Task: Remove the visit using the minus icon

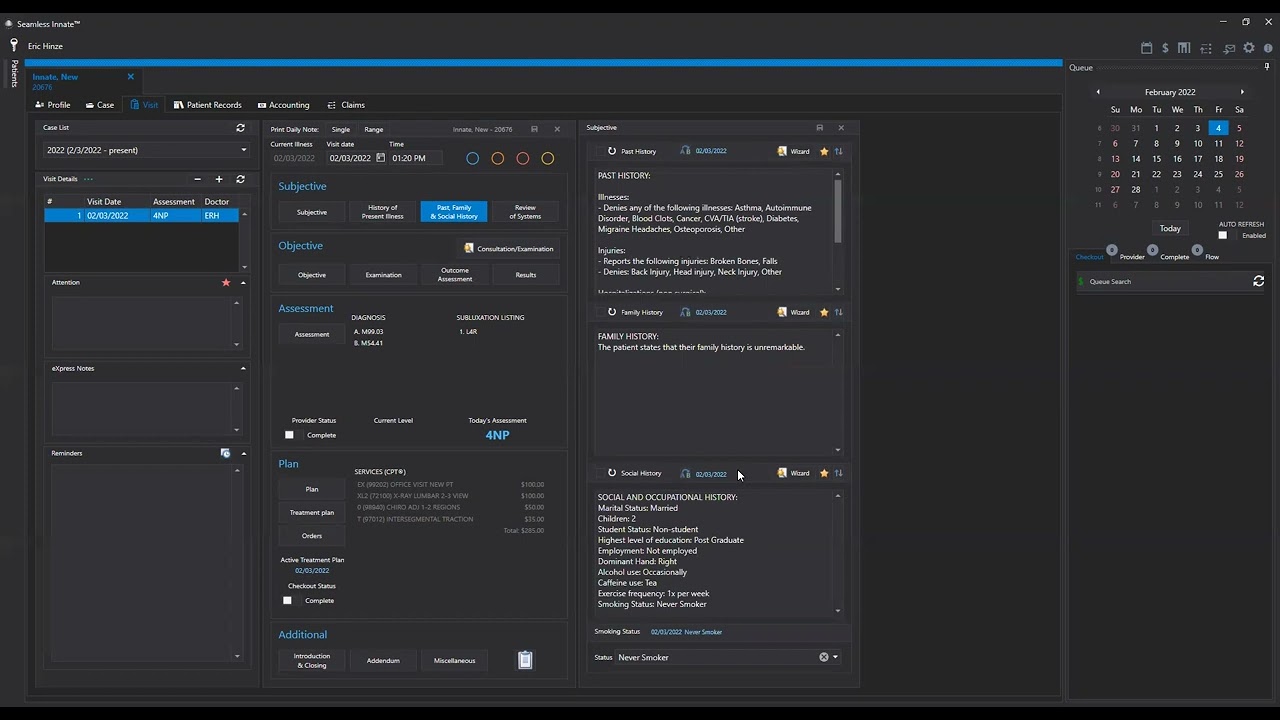Action: (x=197, y=179)
